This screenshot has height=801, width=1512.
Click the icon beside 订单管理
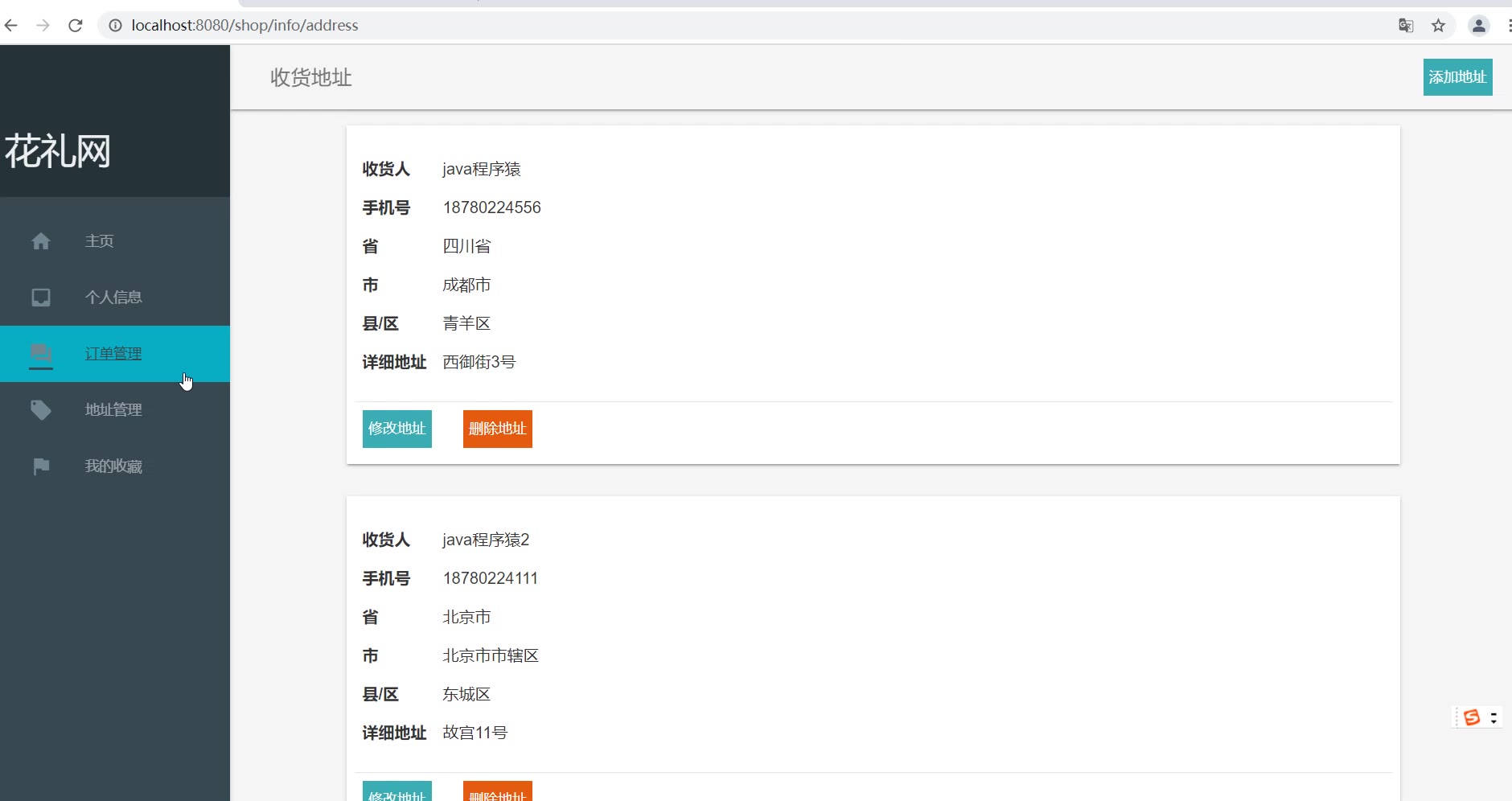[41, 354]
